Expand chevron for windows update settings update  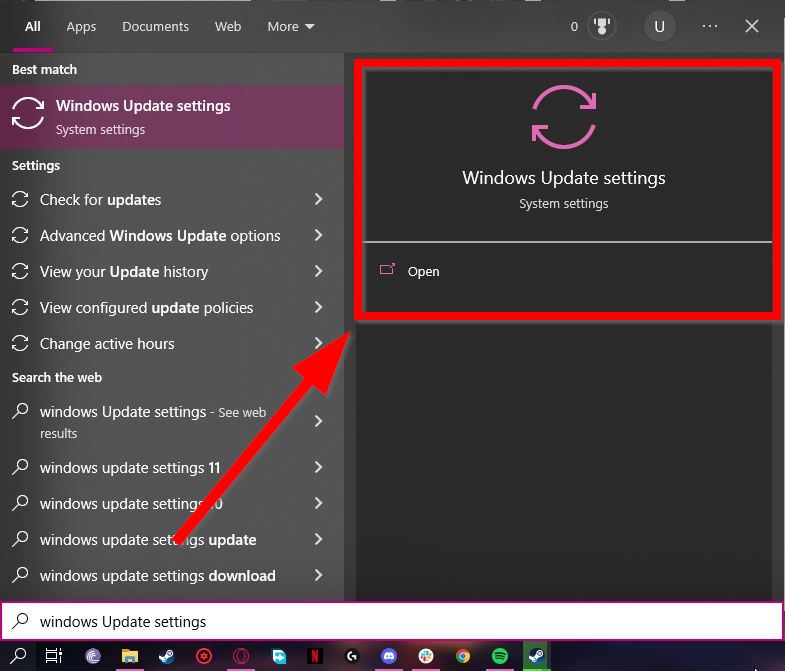pos(318,539)
